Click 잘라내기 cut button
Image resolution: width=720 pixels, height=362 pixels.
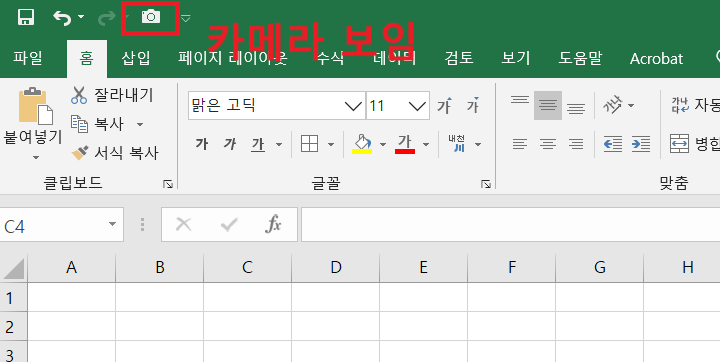(x=112, y=95)
